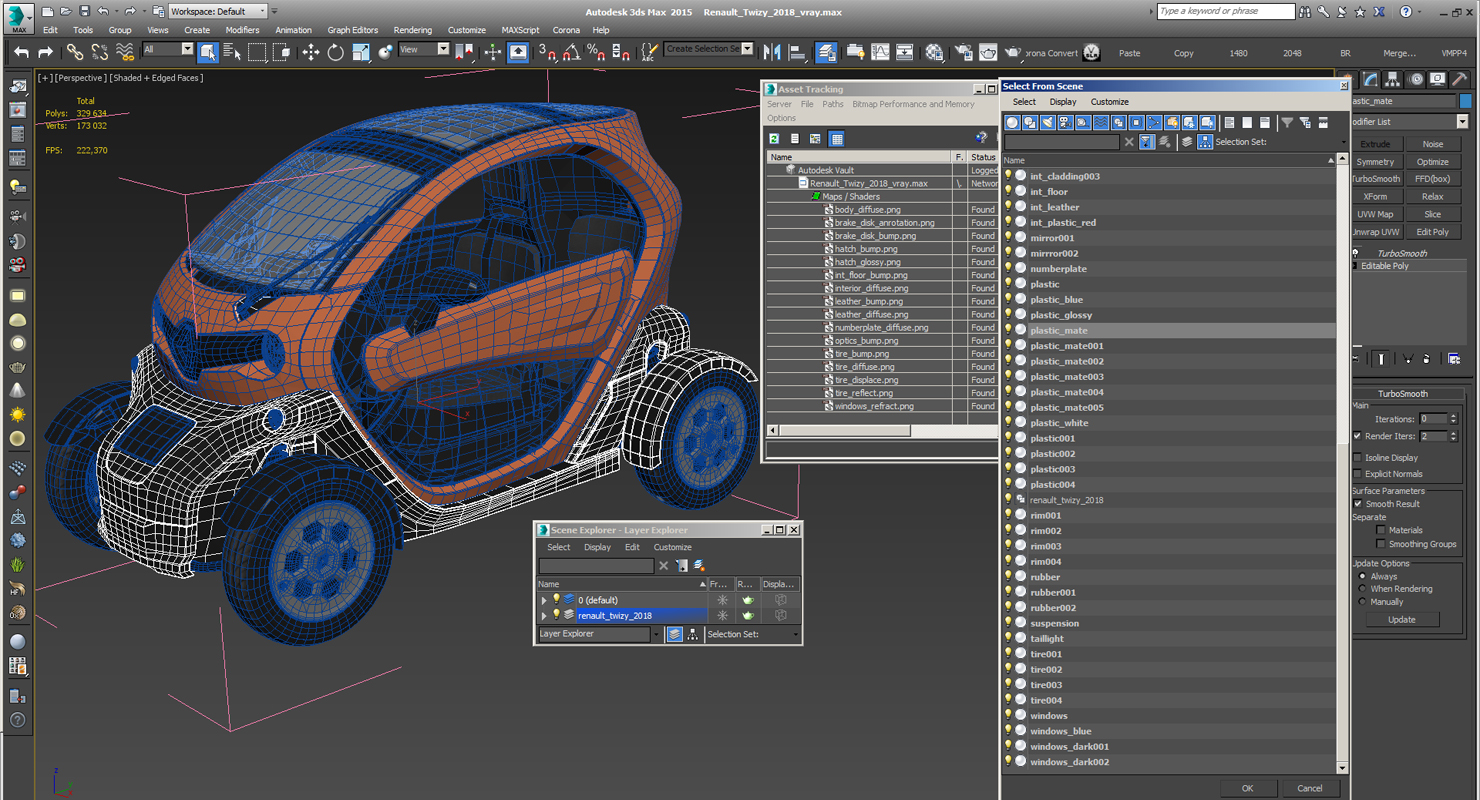
Task: Open the Modifiers menu
Action: pos(242,30)
